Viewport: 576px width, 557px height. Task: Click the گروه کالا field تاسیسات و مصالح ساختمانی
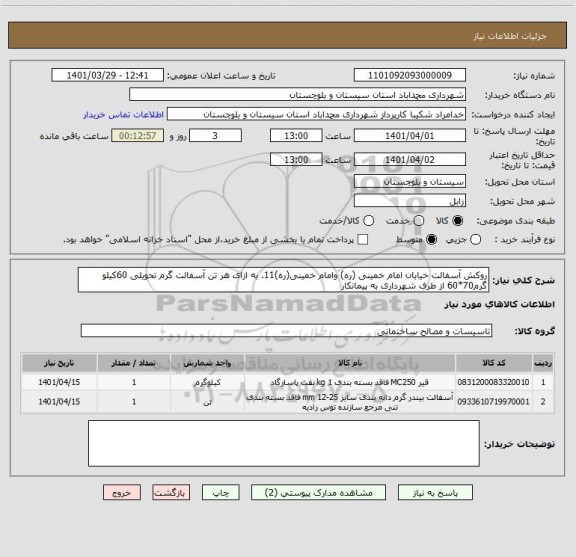point(286,331)
